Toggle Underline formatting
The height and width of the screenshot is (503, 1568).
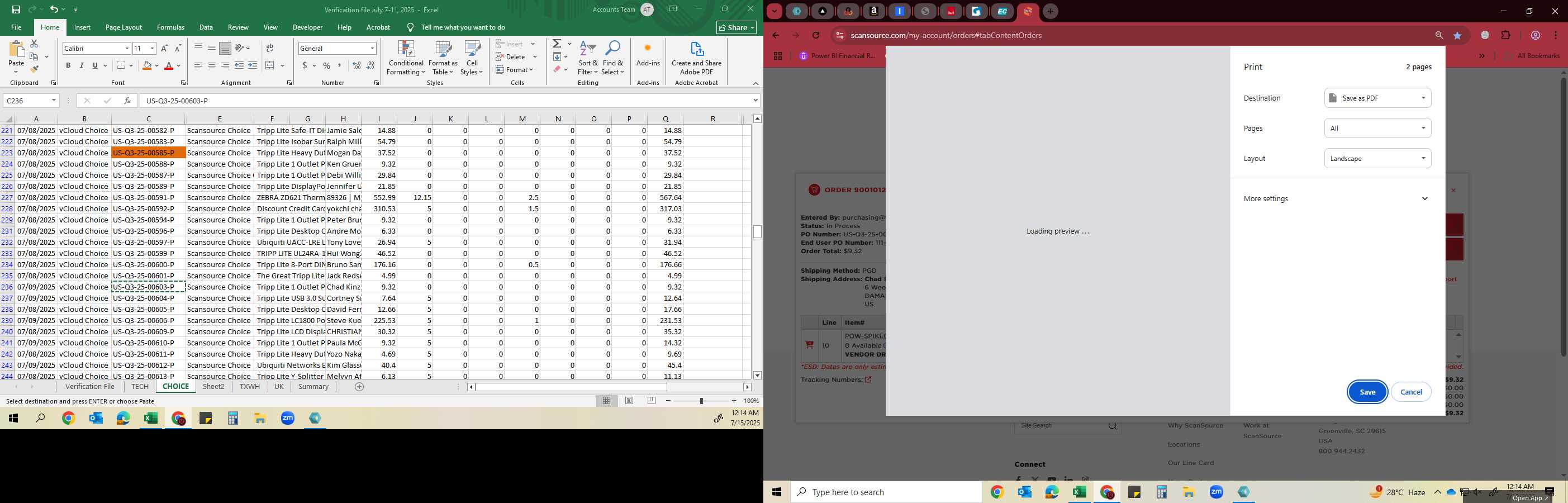[95, 65]
